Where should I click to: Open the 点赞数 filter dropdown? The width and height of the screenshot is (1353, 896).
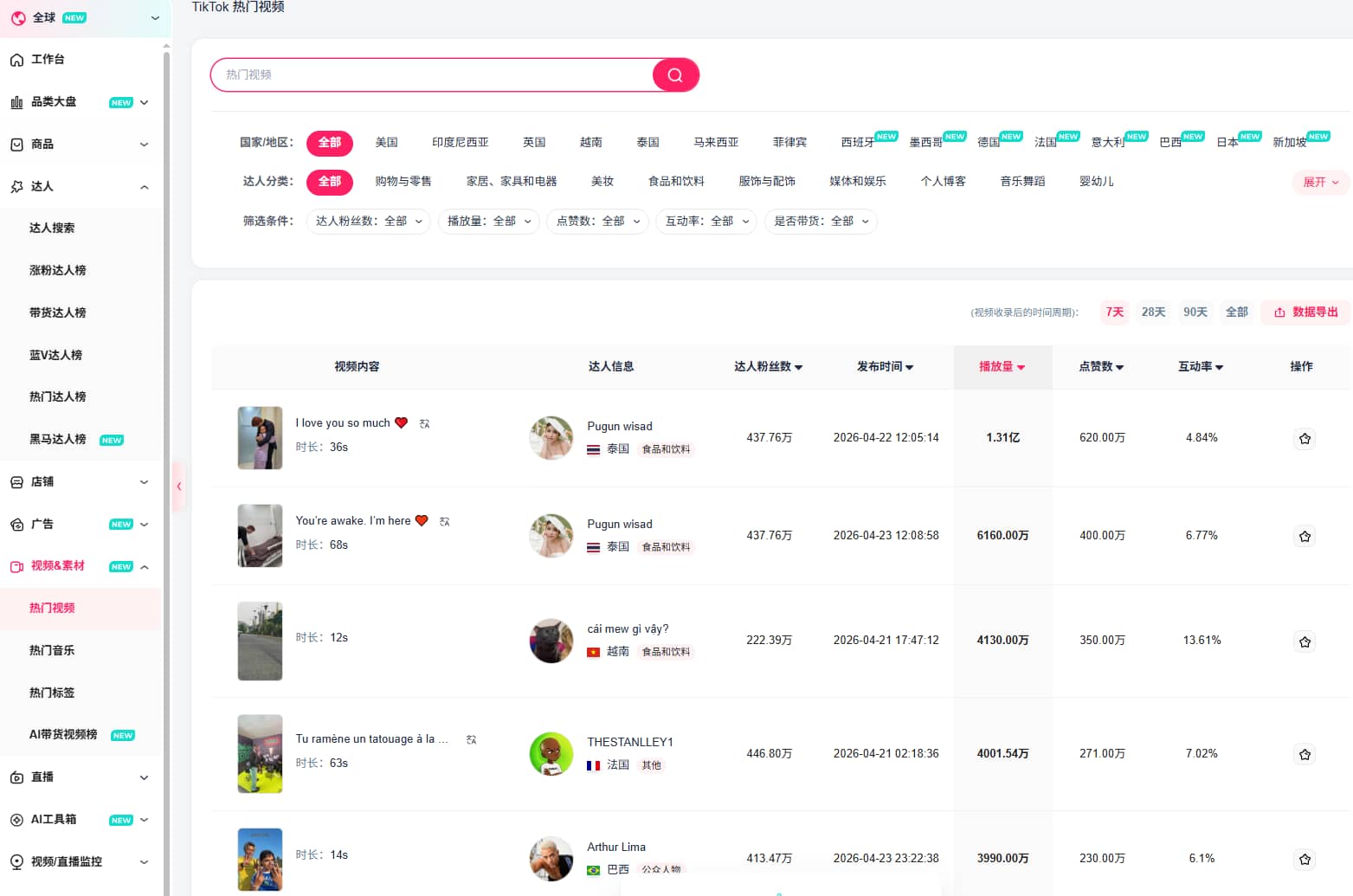[x=597, y=222]
